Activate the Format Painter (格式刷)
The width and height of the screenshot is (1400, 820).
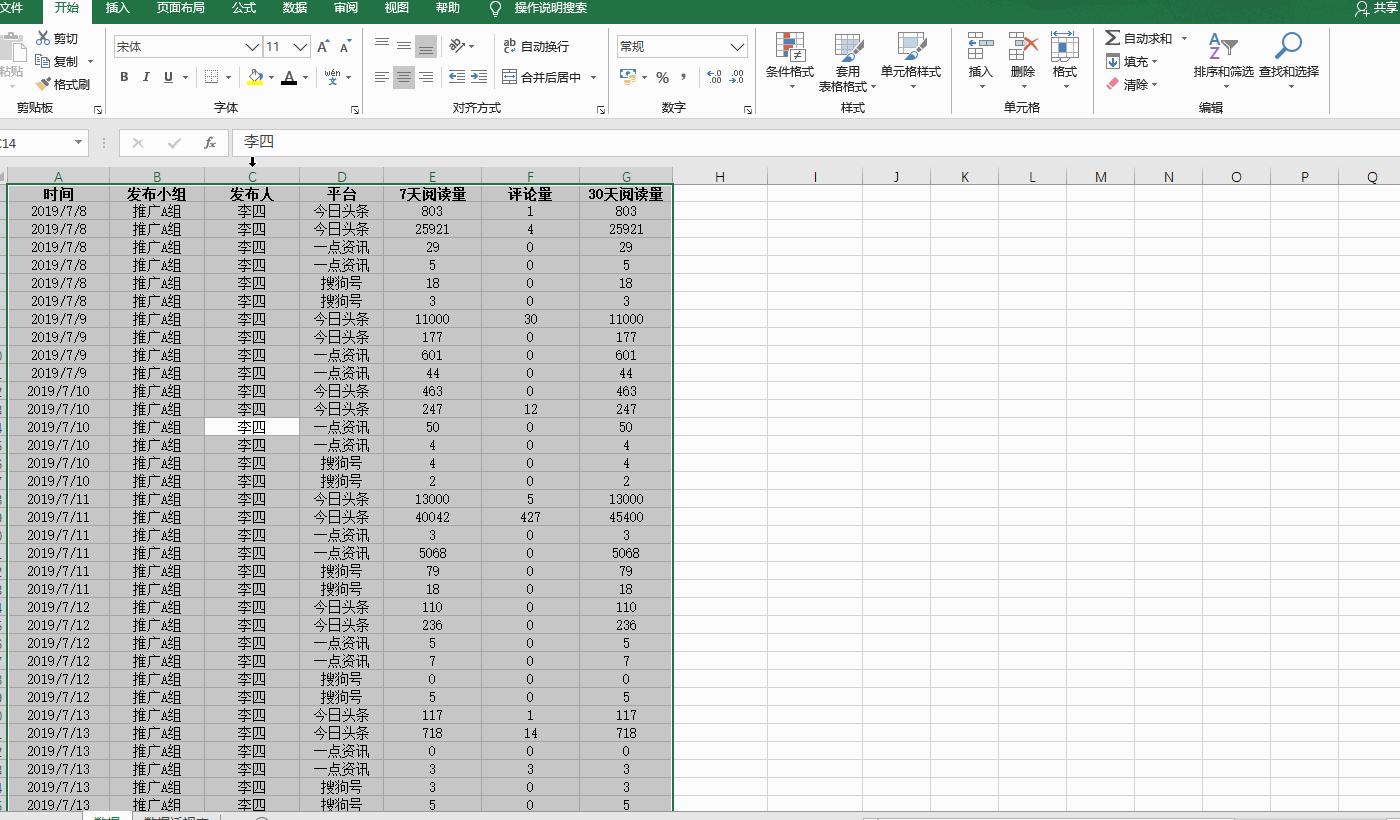point(62,85)
